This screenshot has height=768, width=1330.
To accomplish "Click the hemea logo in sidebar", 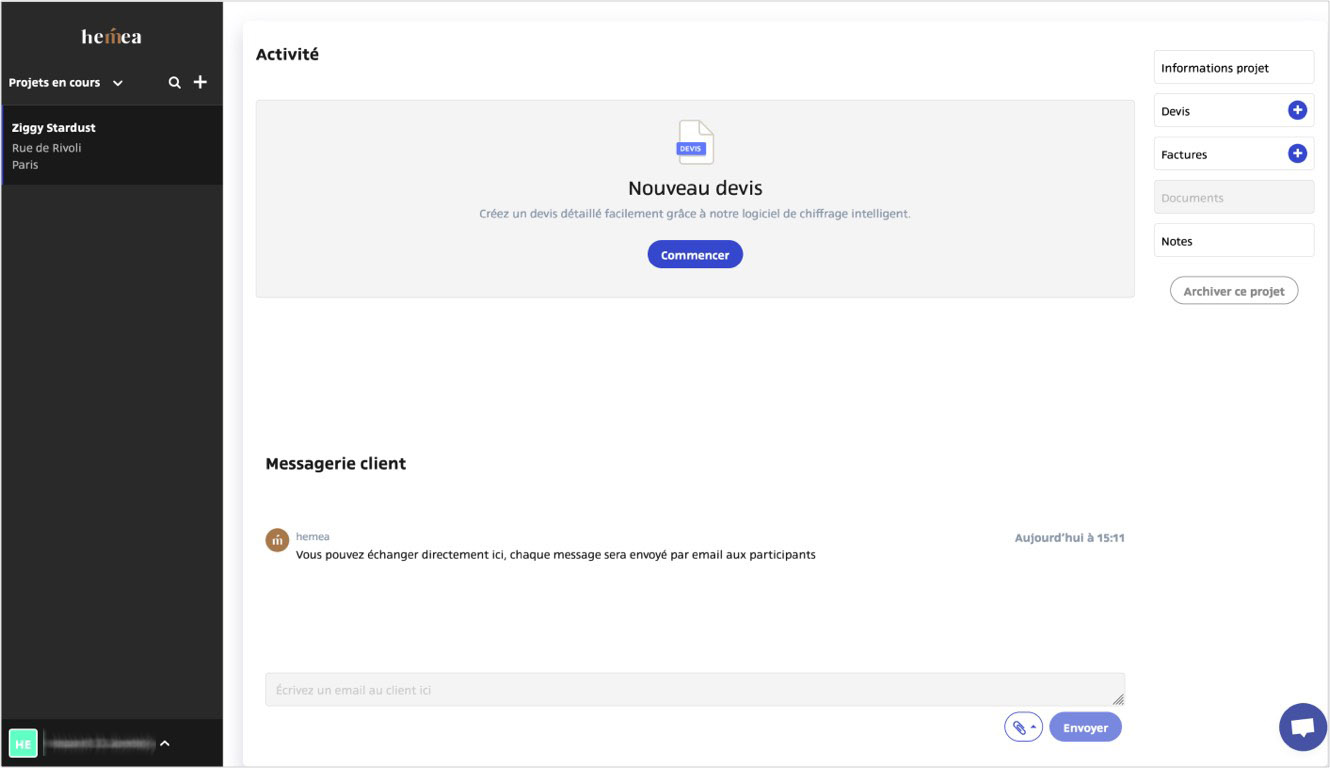I will [x=111, y=37].
